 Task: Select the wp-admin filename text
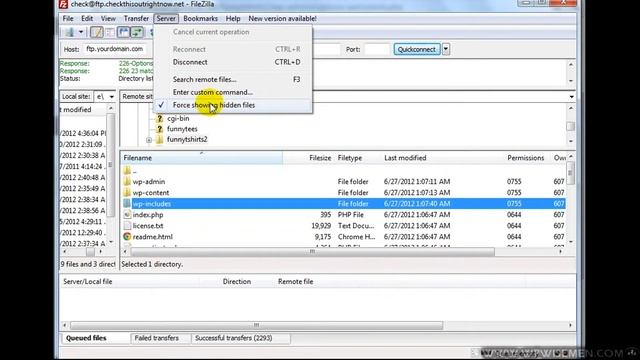point(149,182)
